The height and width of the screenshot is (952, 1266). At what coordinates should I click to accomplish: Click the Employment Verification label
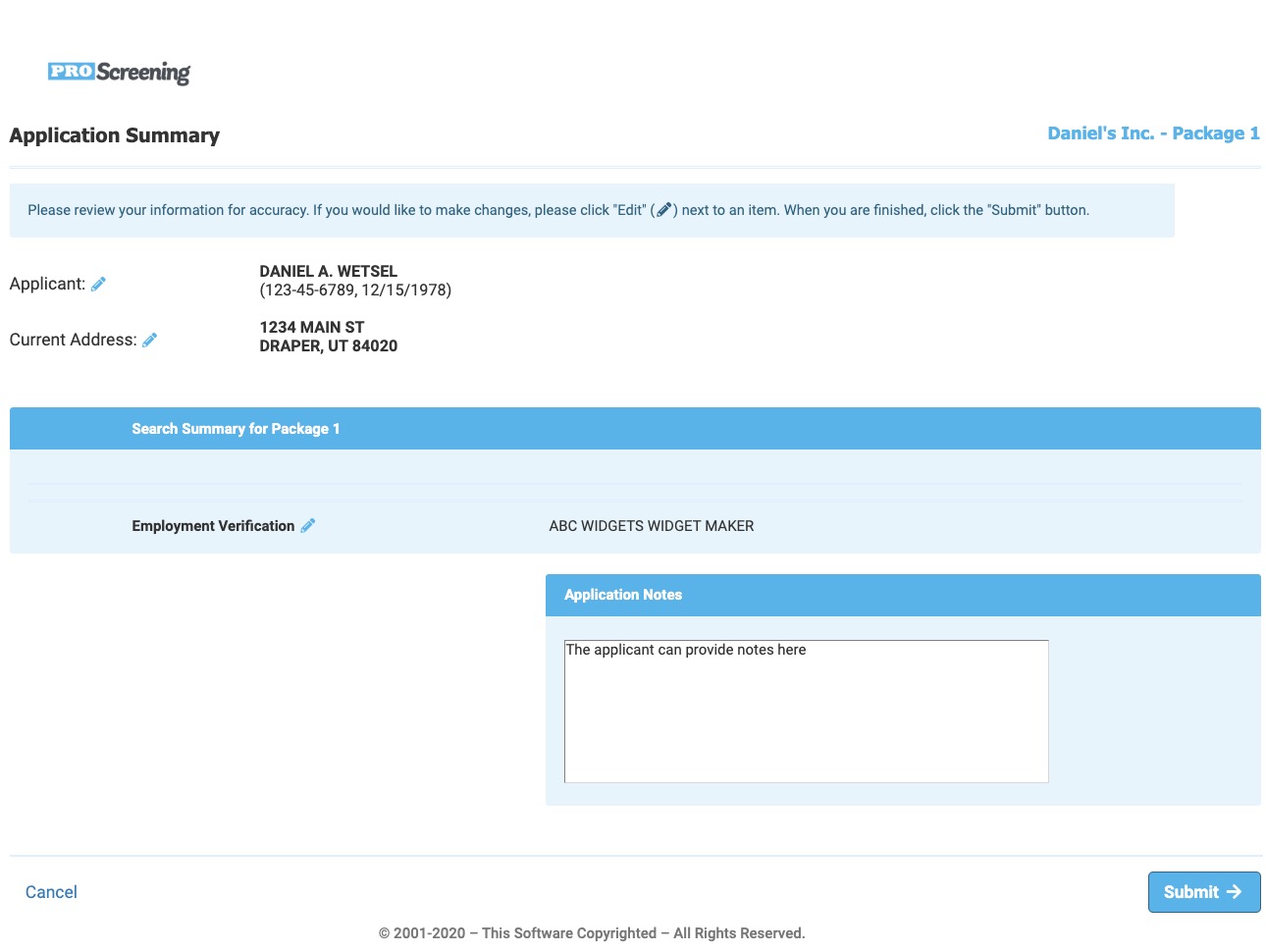pyautogui.click(x=213, y=526)
